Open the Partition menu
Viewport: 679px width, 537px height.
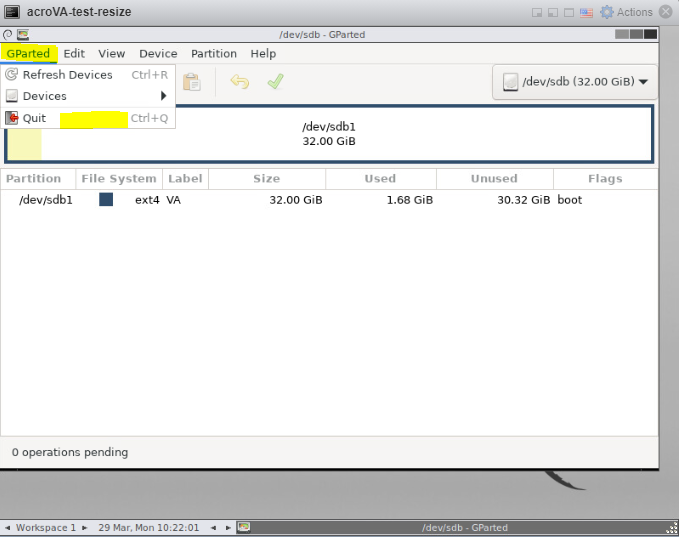point(214,54)
